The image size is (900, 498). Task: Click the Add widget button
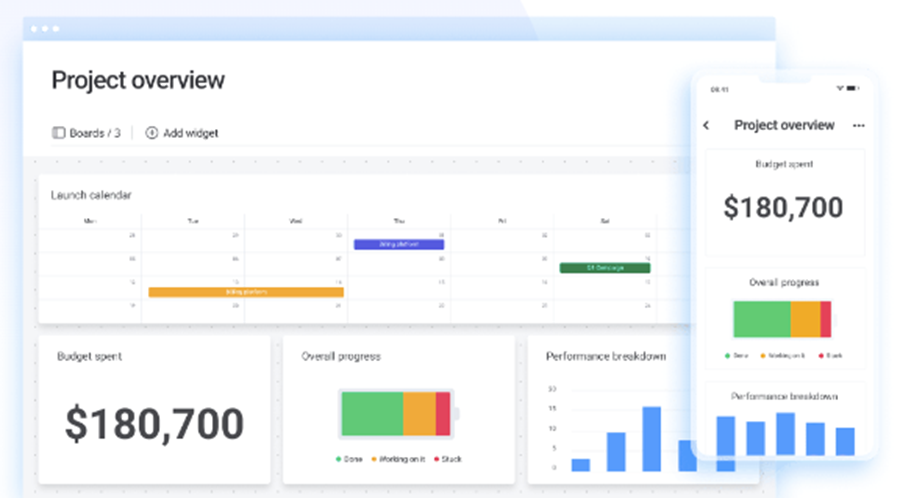coord(182,133)
